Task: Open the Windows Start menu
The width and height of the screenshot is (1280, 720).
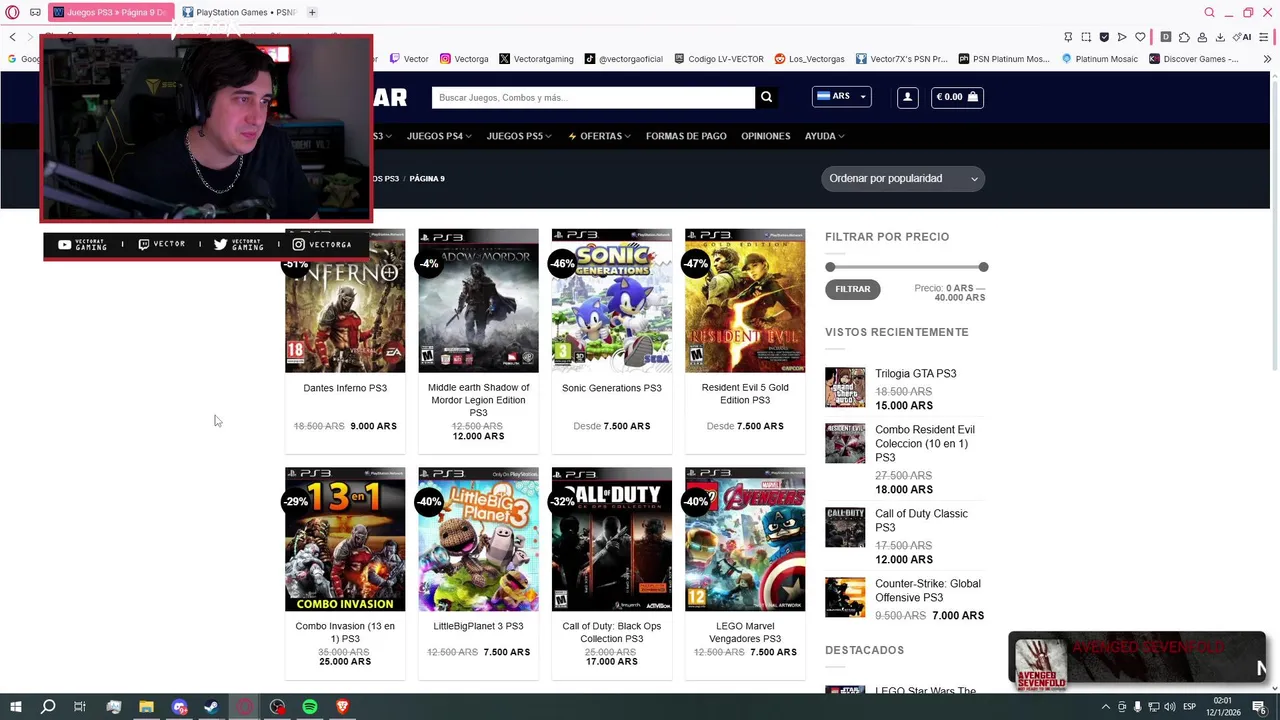Action: 15,707
